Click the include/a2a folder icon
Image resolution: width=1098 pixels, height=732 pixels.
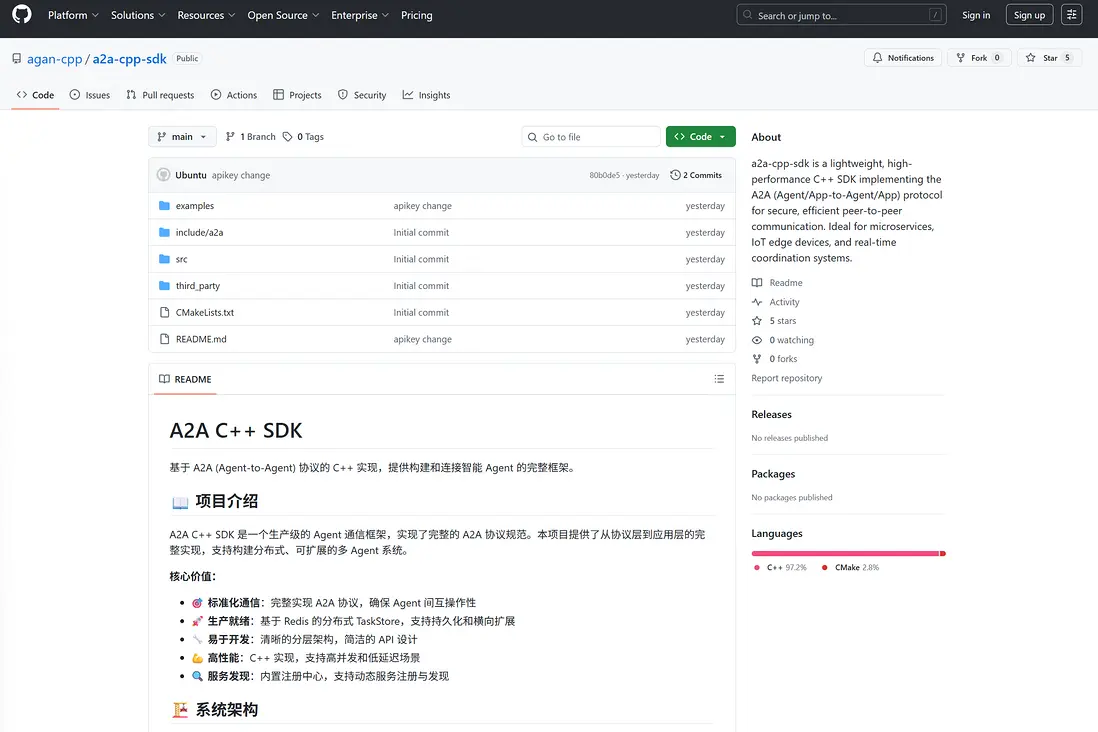(x=165, y=232)
